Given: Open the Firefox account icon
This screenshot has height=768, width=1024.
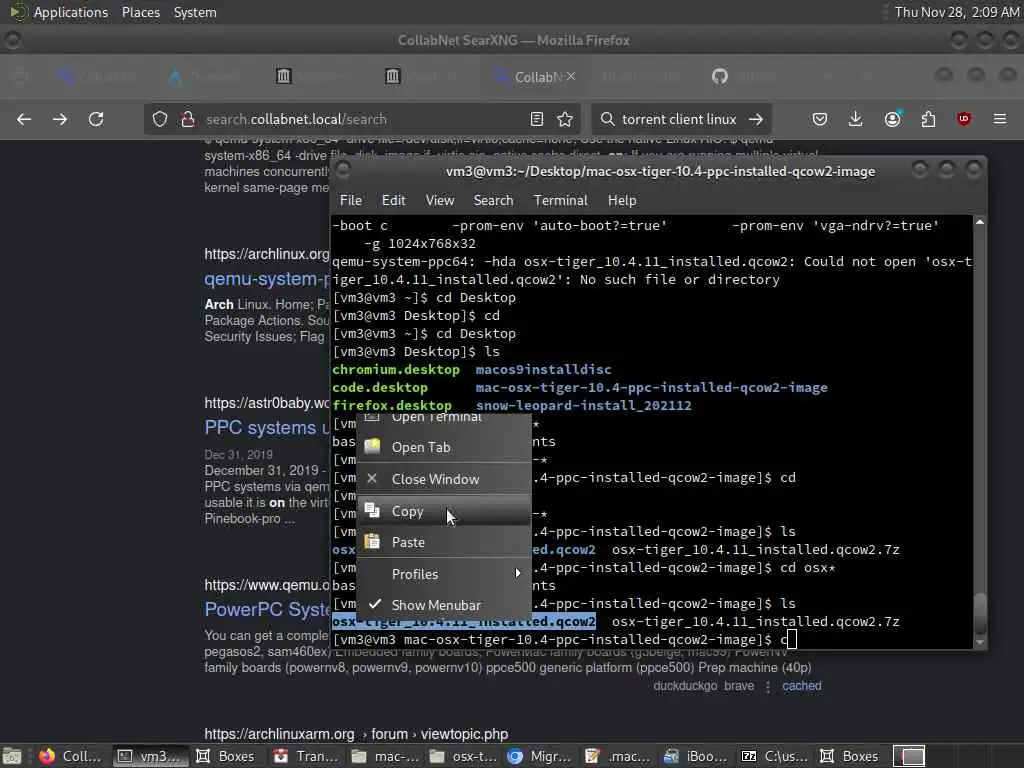Looking at the screenshot, I should [x=892, y=119].
